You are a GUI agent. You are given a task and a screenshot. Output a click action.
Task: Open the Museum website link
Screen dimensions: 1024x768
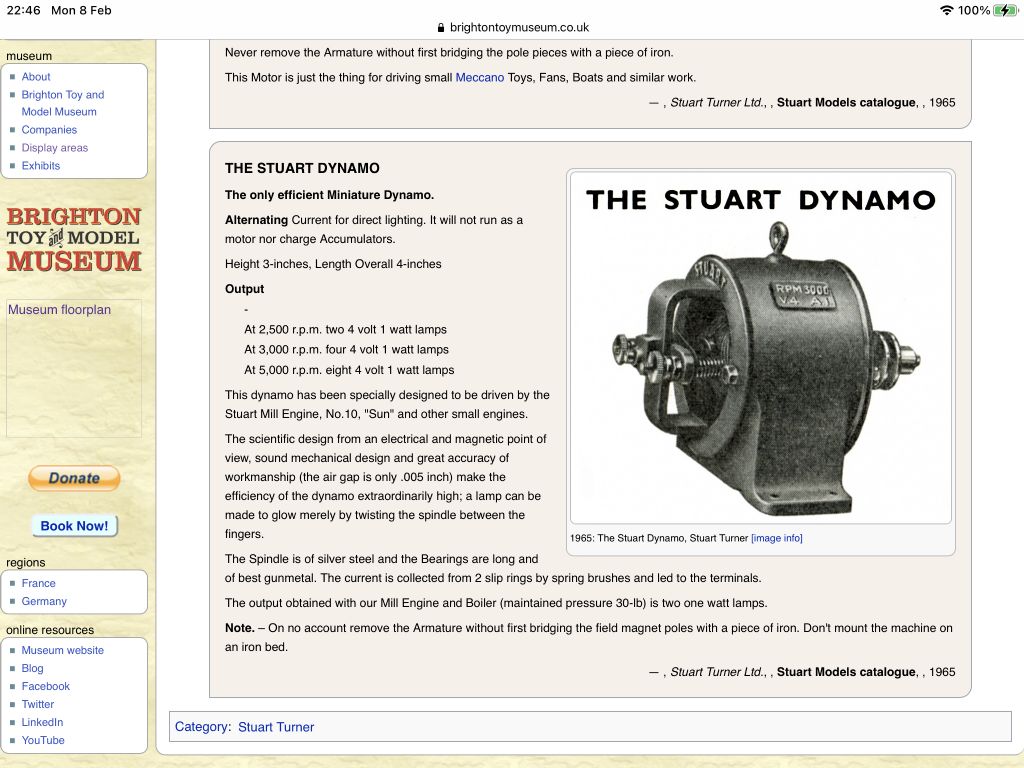pos(63,650)
